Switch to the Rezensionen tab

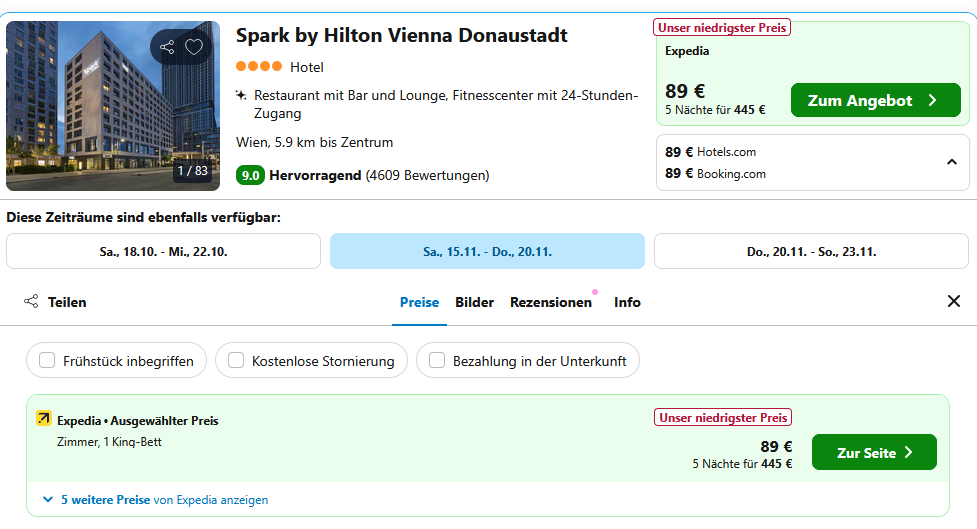pyautogui.click(x=550, y=302)
